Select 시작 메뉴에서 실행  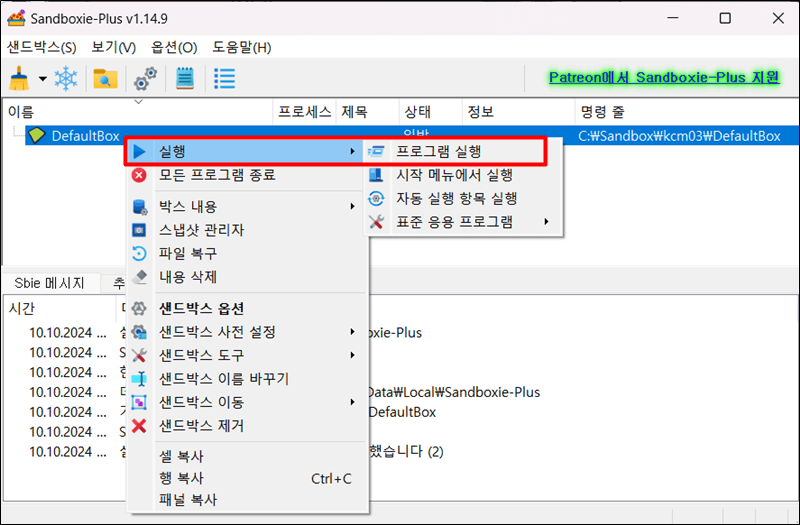[x=463, y=175]
